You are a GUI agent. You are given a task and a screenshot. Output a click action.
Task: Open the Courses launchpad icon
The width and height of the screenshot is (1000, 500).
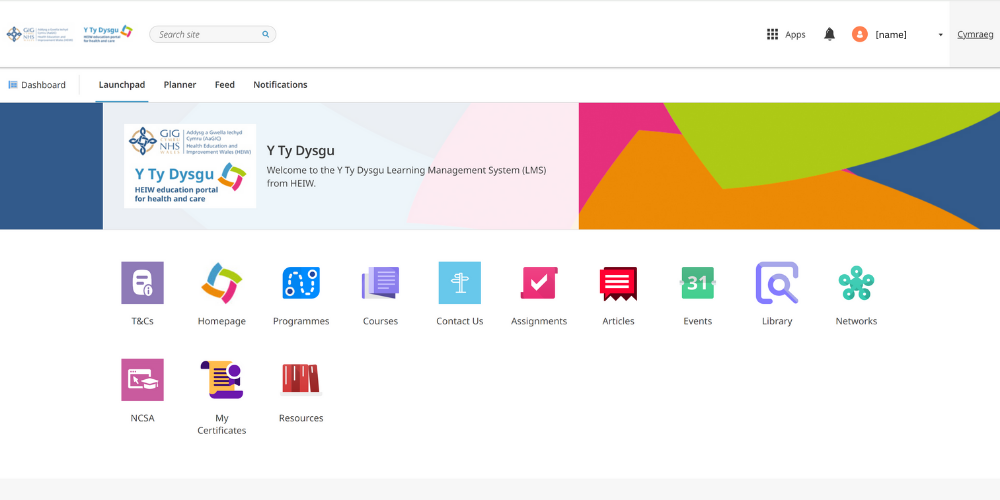click(381, 283)
